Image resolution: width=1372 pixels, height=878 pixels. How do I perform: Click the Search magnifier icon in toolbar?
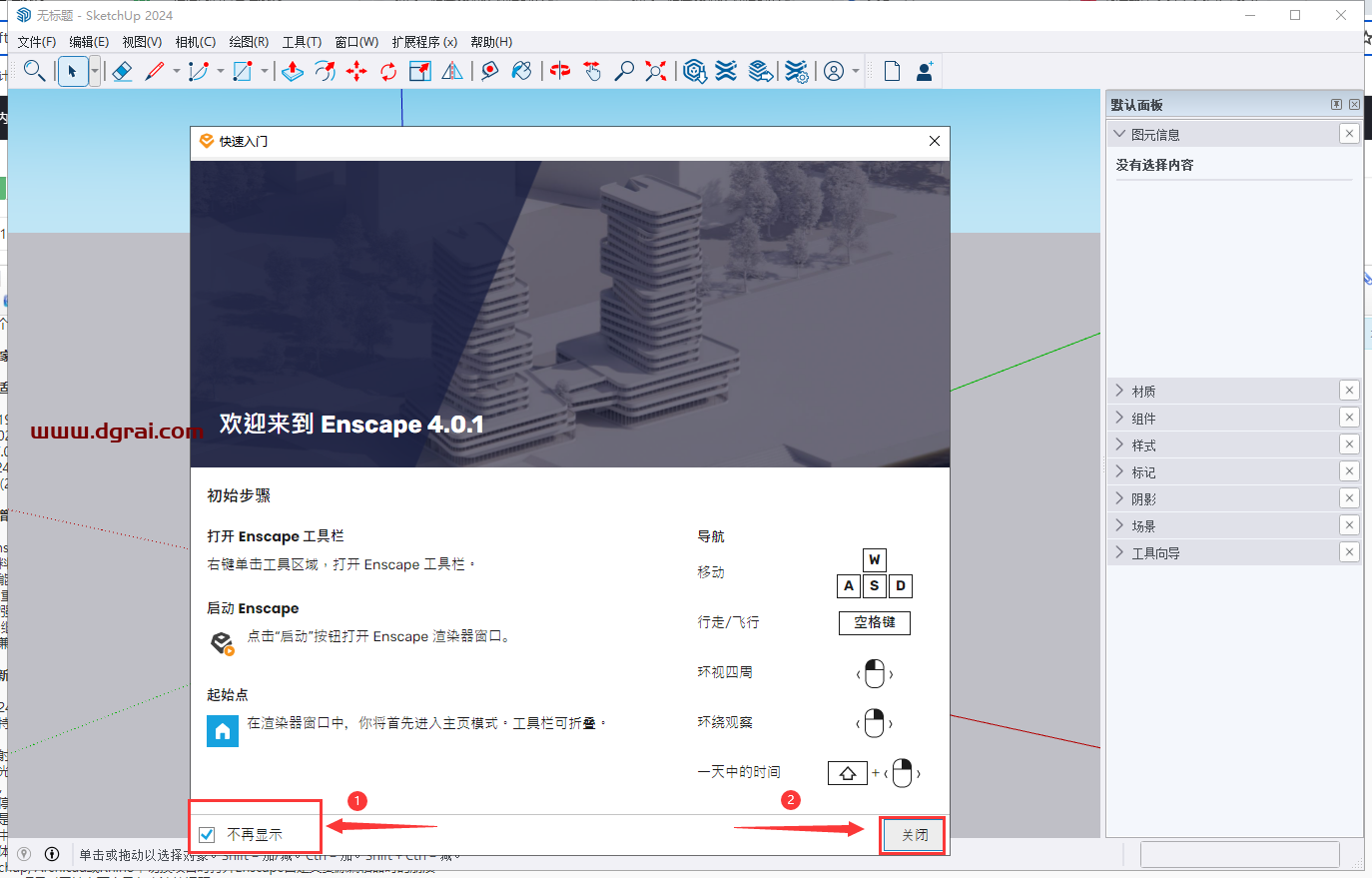coord(35,71)
